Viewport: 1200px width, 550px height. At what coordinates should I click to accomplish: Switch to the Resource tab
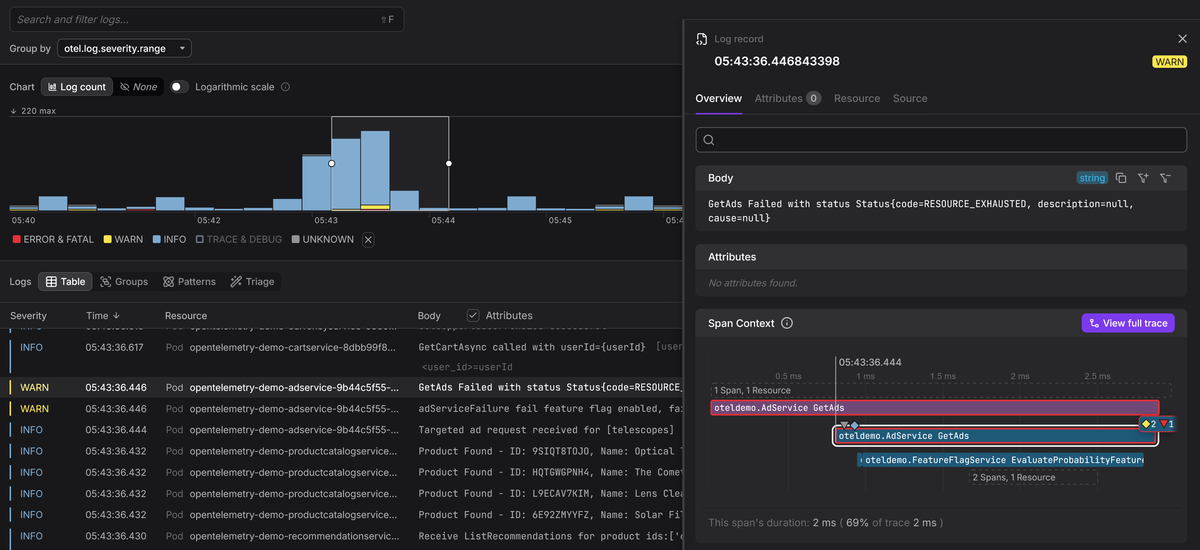(x=857, y=98)
